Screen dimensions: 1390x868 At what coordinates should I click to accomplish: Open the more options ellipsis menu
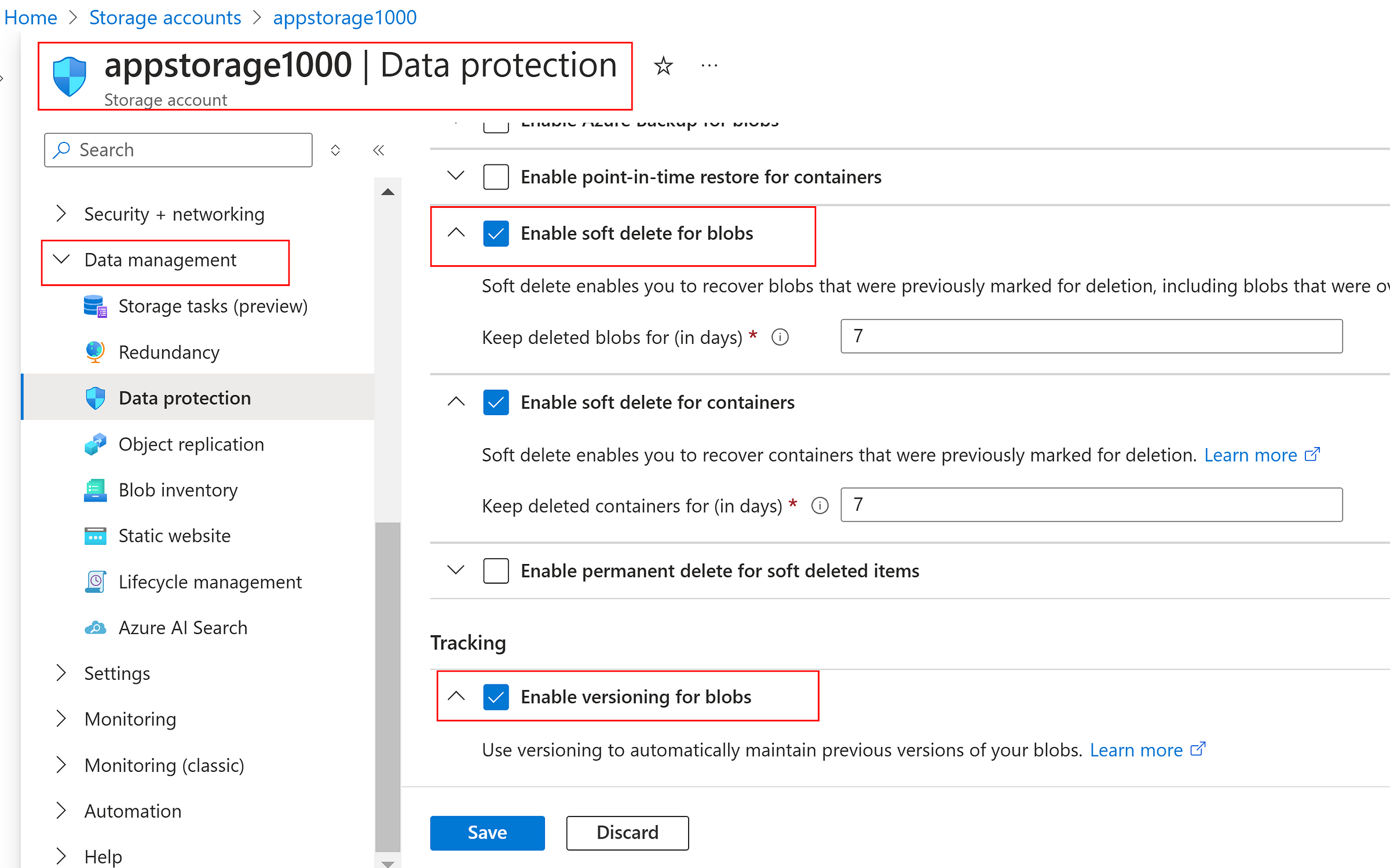click(x=709, y=66)
